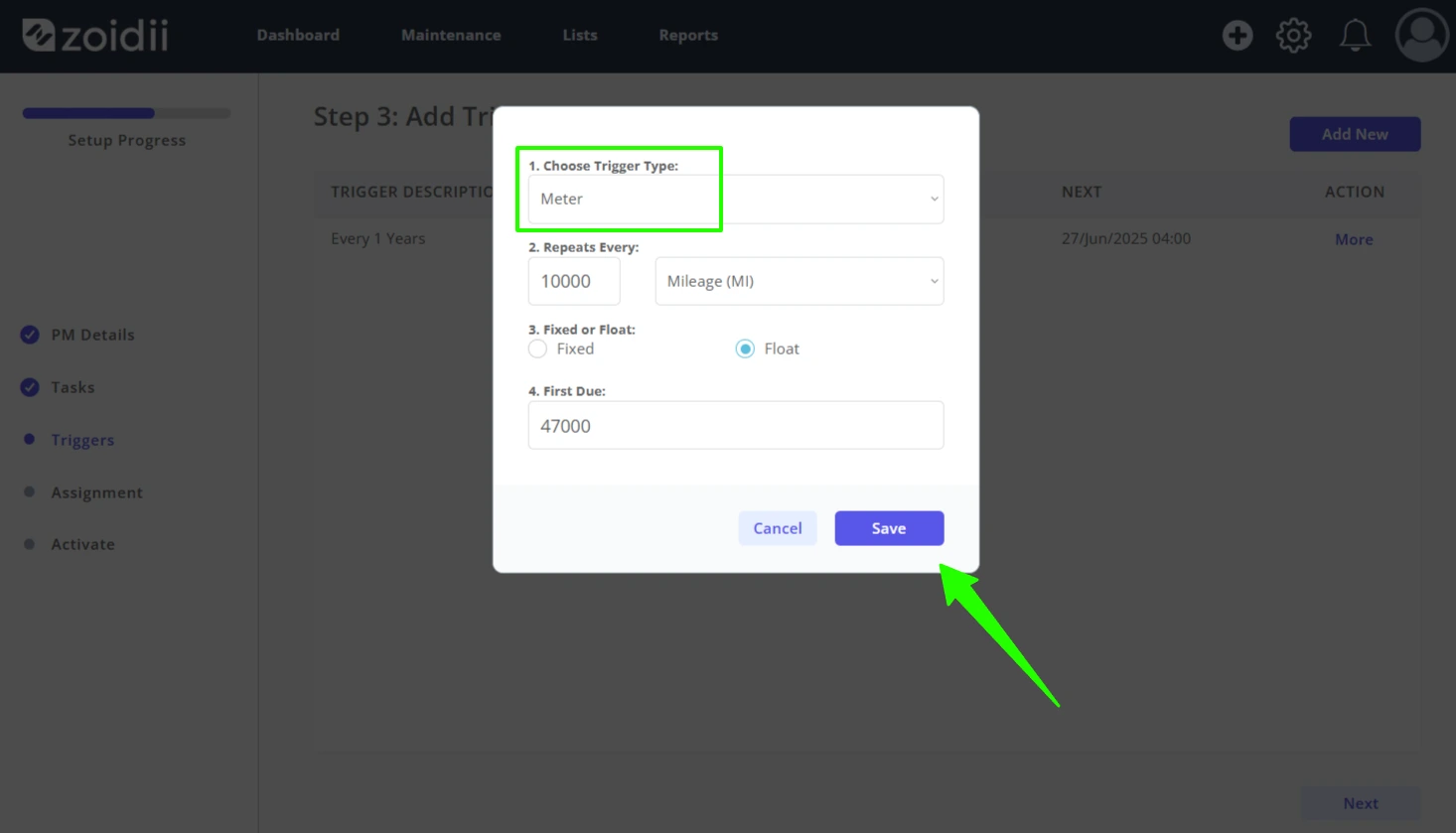Image resolution: width=1456 pixels, height=833 pixels.
Task: Click the More action link
Action: [x=1354, y=239]
